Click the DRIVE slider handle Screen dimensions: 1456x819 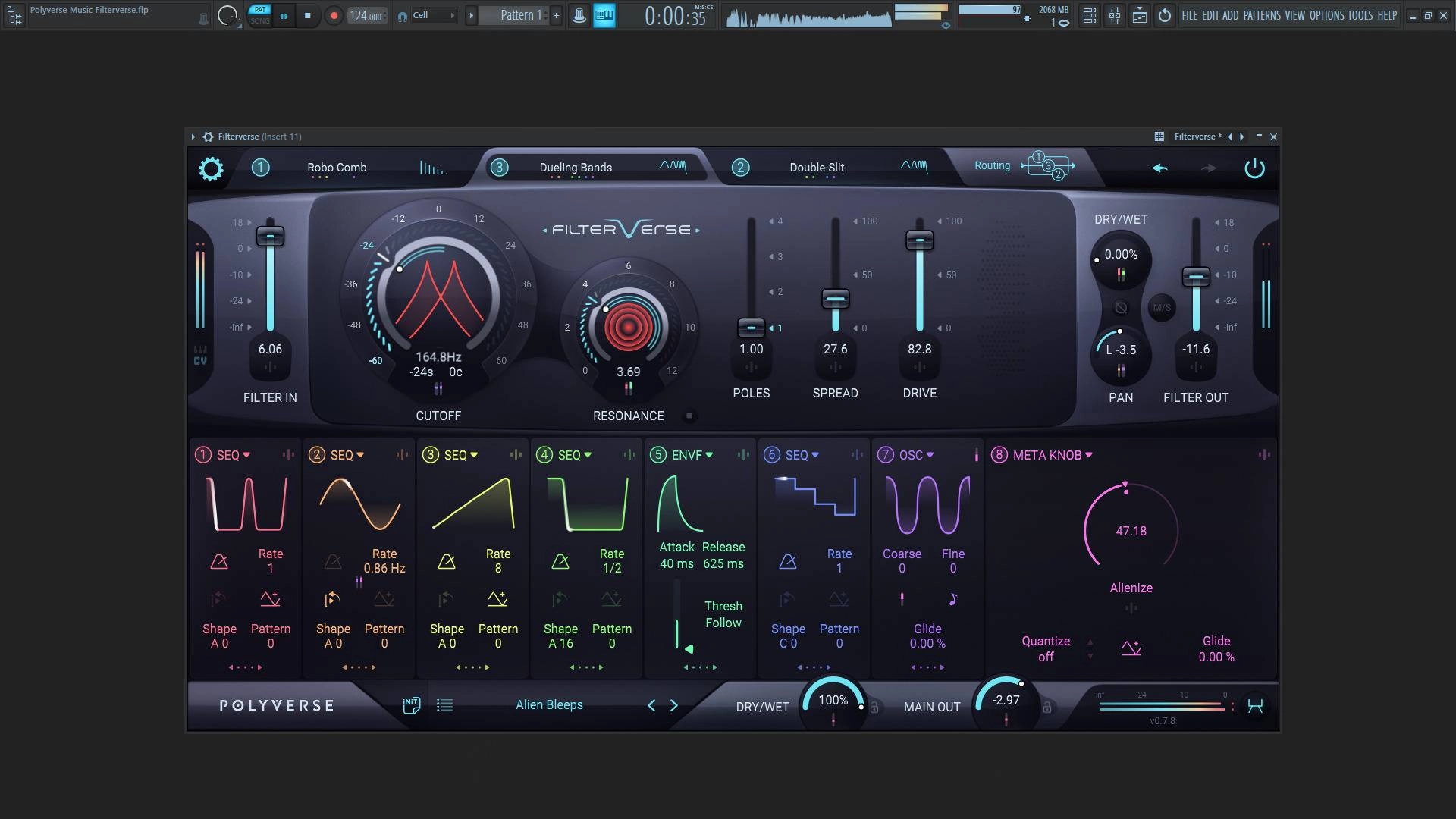coord(919,240)
